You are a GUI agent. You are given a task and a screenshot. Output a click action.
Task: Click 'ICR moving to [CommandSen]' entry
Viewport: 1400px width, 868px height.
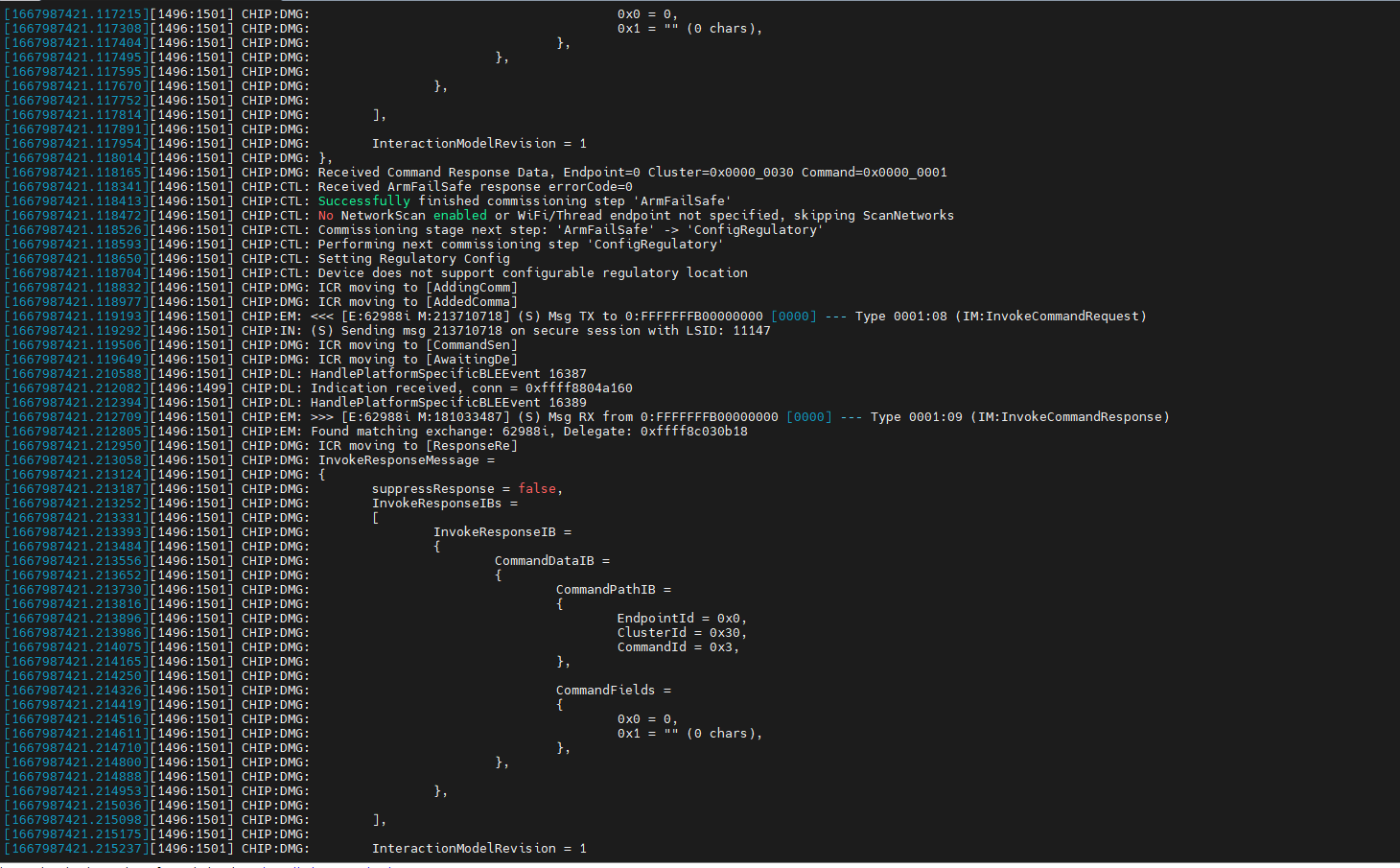tap(418, 345)
